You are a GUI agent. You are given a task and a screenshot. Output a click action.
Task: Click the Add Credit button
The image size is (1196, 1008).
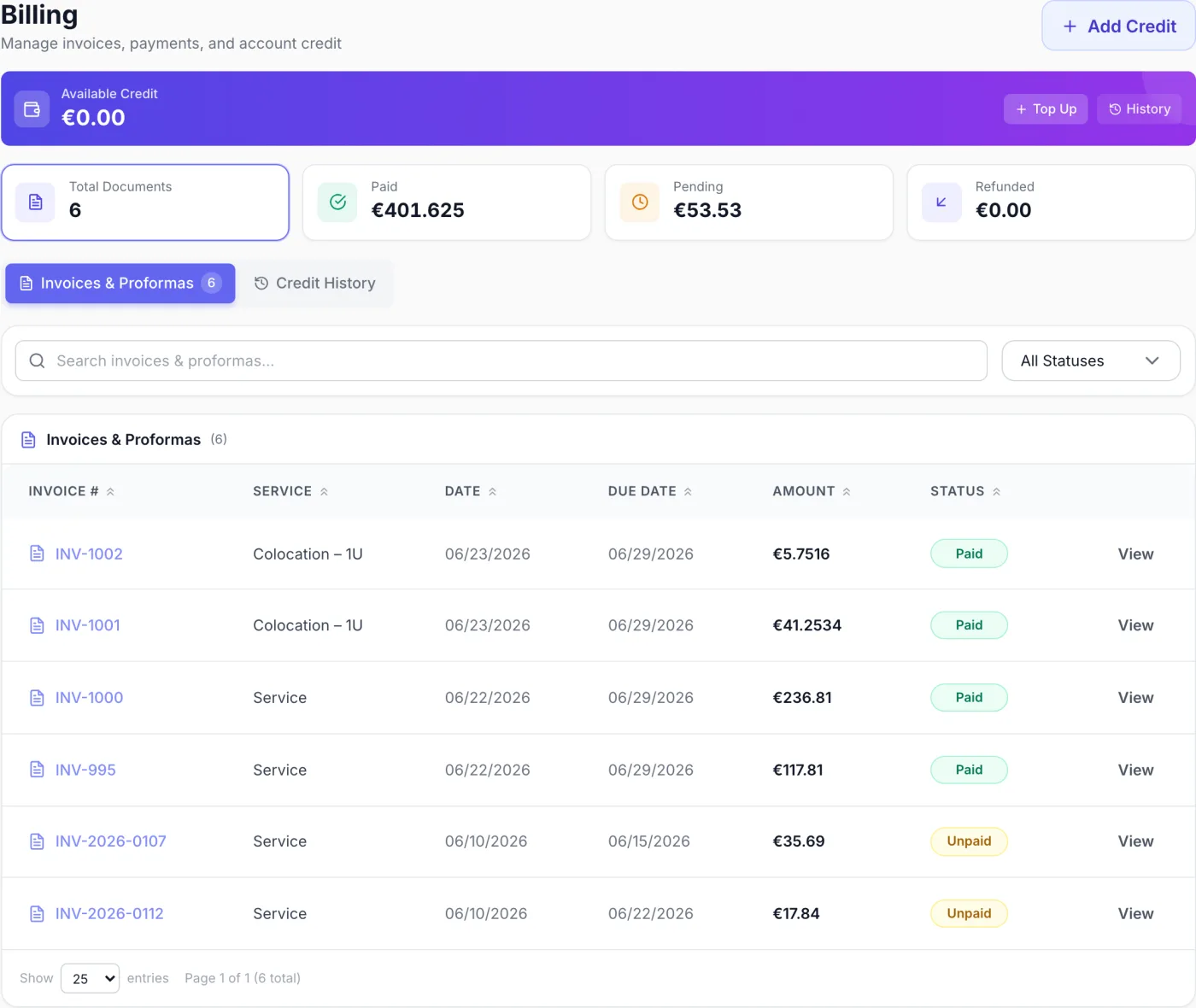(1118, 26)
